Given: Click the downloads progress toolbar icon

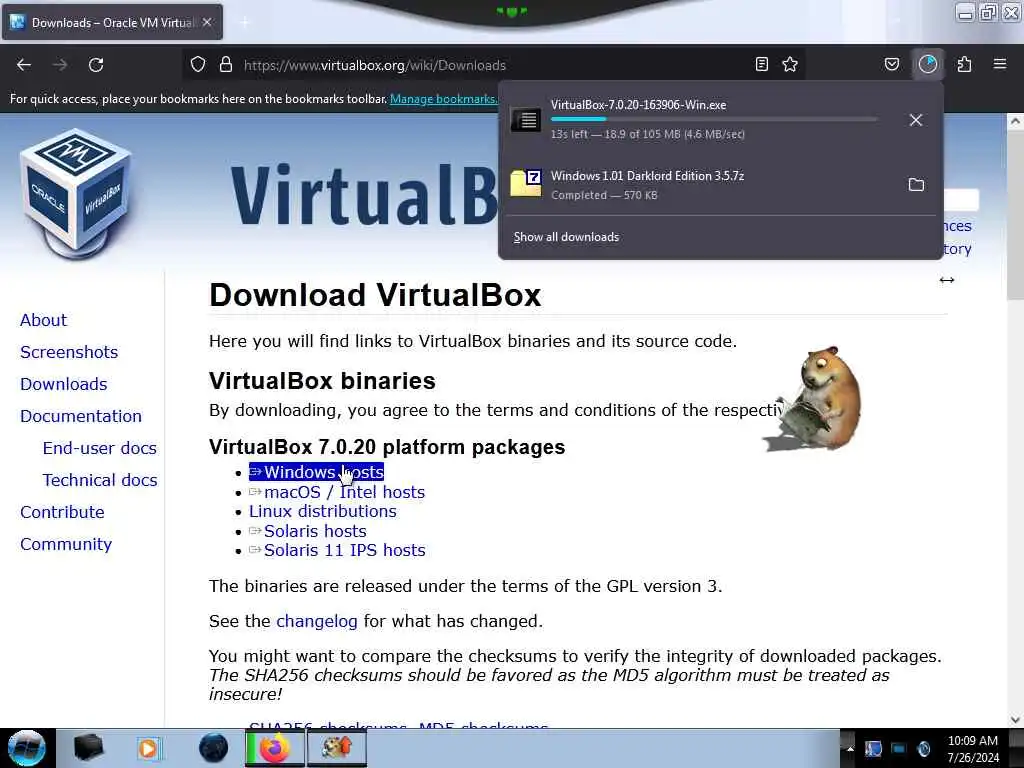Looking at the screenshot, I should pos(928,64).
